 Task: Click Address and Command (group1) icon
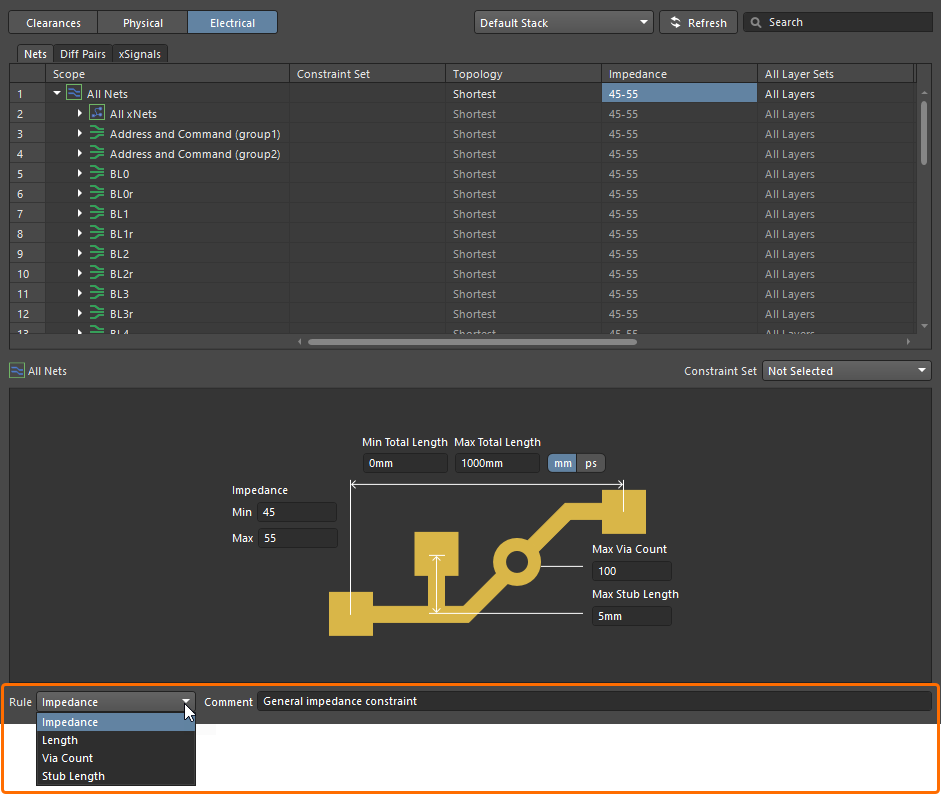click(97, 134)
